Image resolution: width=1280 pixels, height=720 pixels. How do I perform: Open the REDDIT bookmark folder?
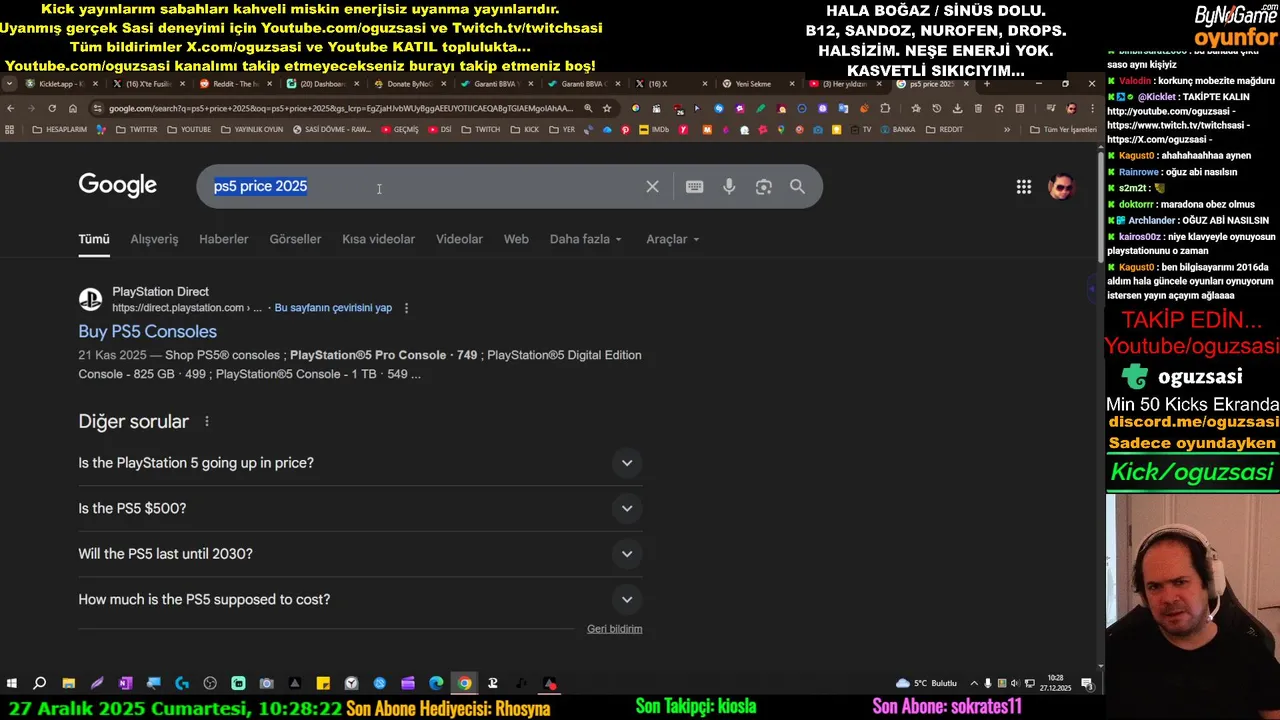[944, 129]
